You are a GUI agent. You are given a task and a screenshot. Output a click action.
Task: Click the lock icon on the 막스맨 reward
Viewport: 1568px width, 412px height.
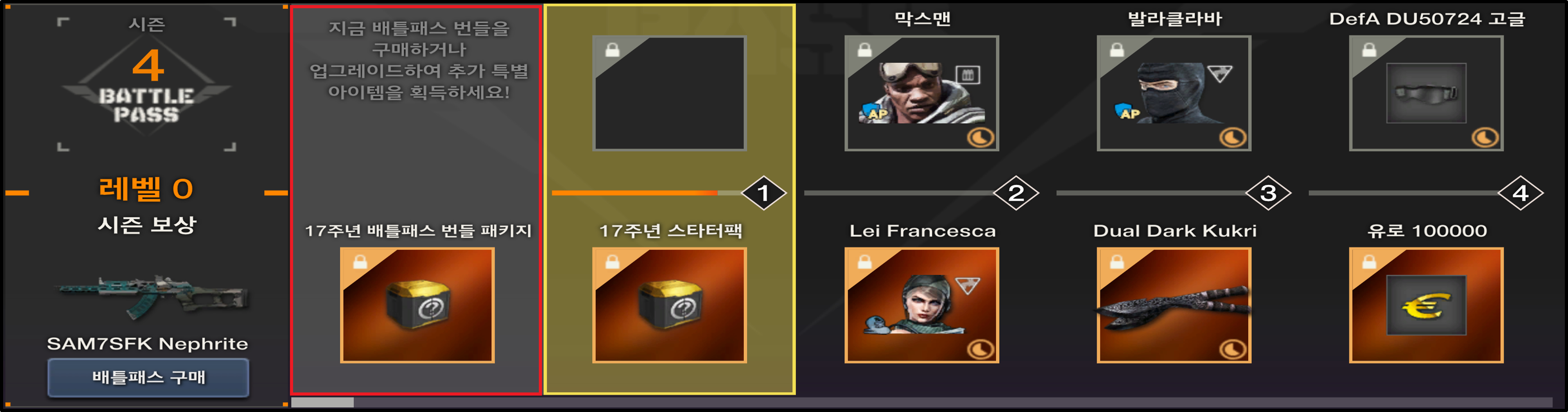(x=864, y=50)
